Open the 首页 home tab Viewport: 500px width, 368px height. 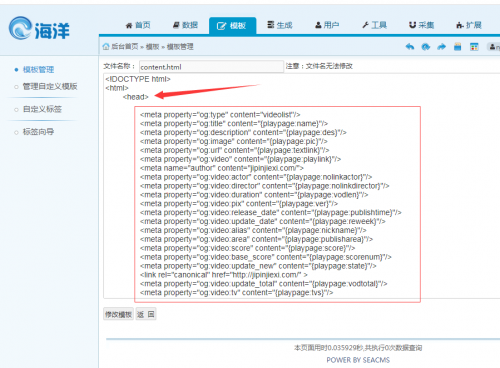[x=138, y=25]
